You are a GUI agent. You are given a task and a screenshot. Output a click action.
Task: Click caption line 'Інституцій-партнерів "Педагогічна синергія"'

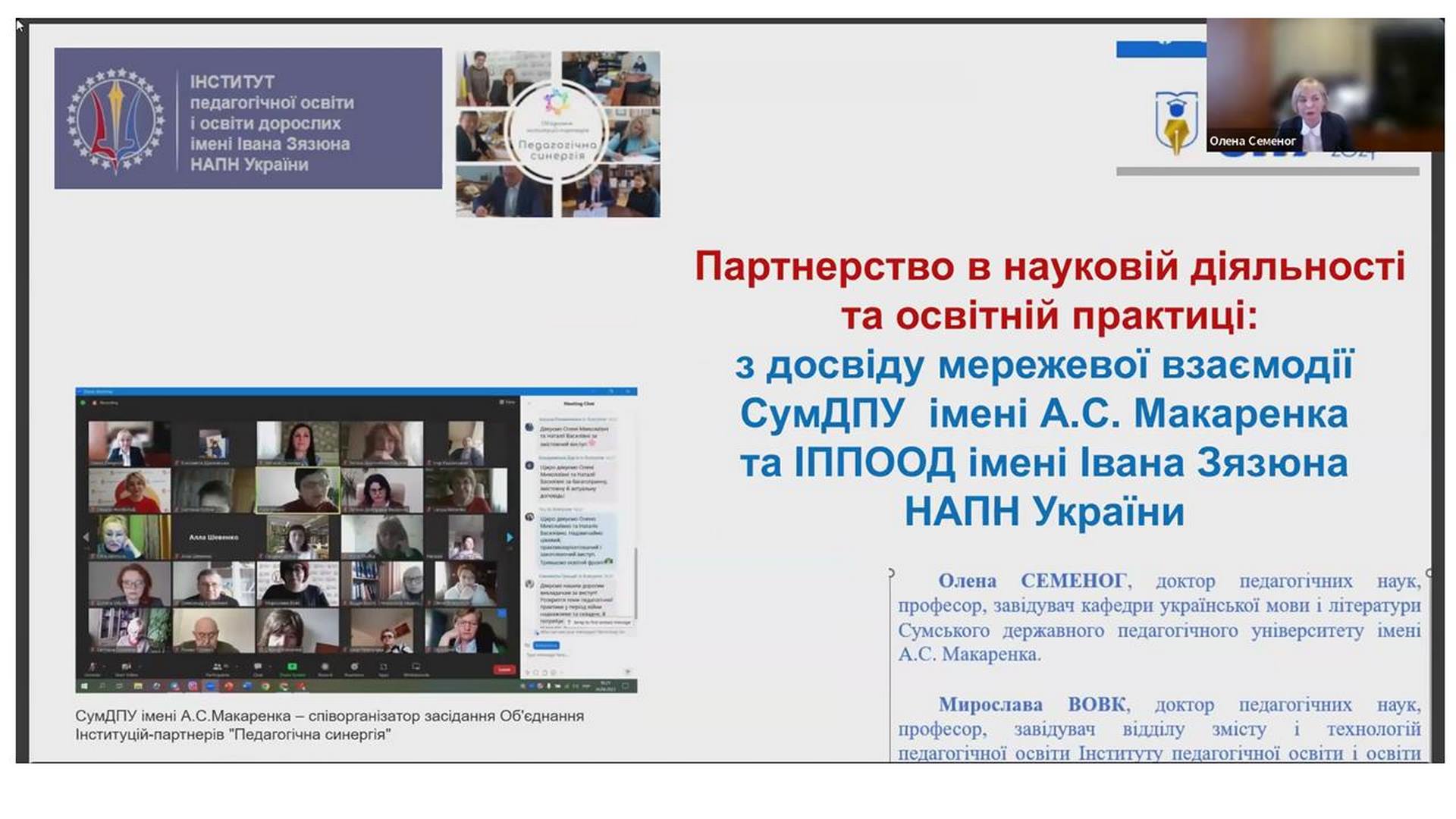pos(233,735)
